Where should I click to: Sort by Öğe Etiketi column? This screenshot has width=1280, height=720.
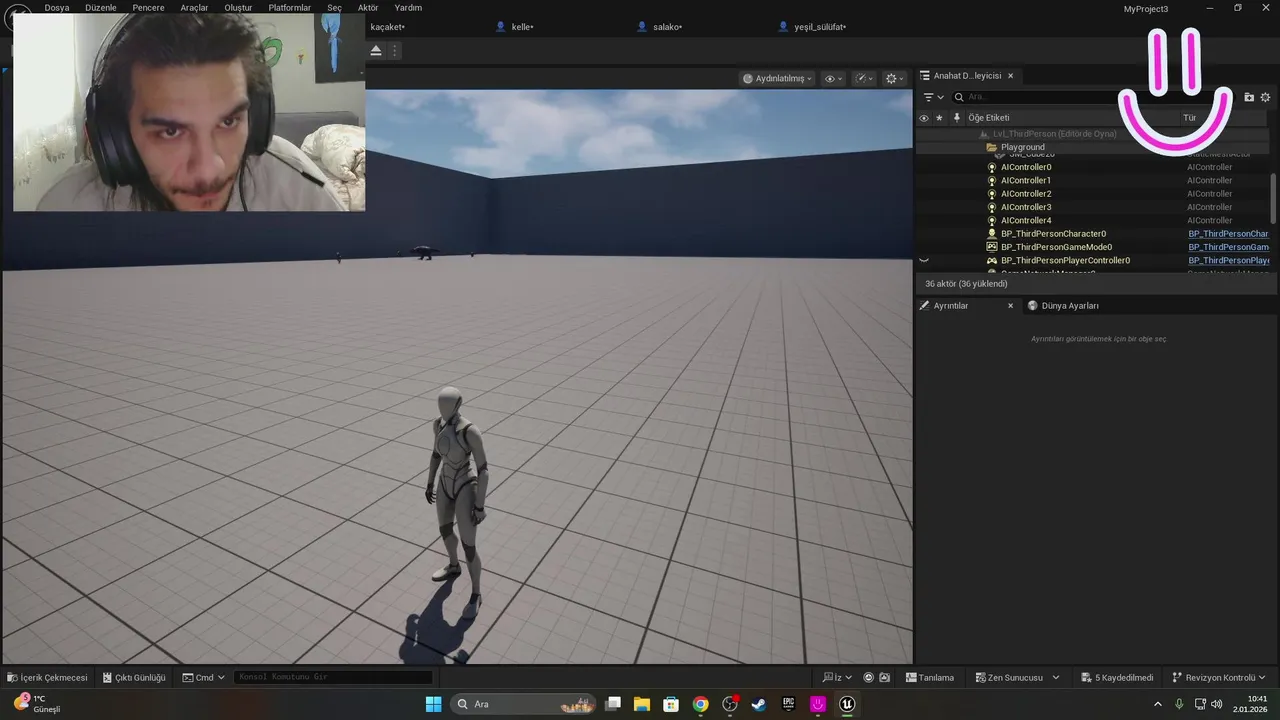pyautogui.click(x=989, y=118)
